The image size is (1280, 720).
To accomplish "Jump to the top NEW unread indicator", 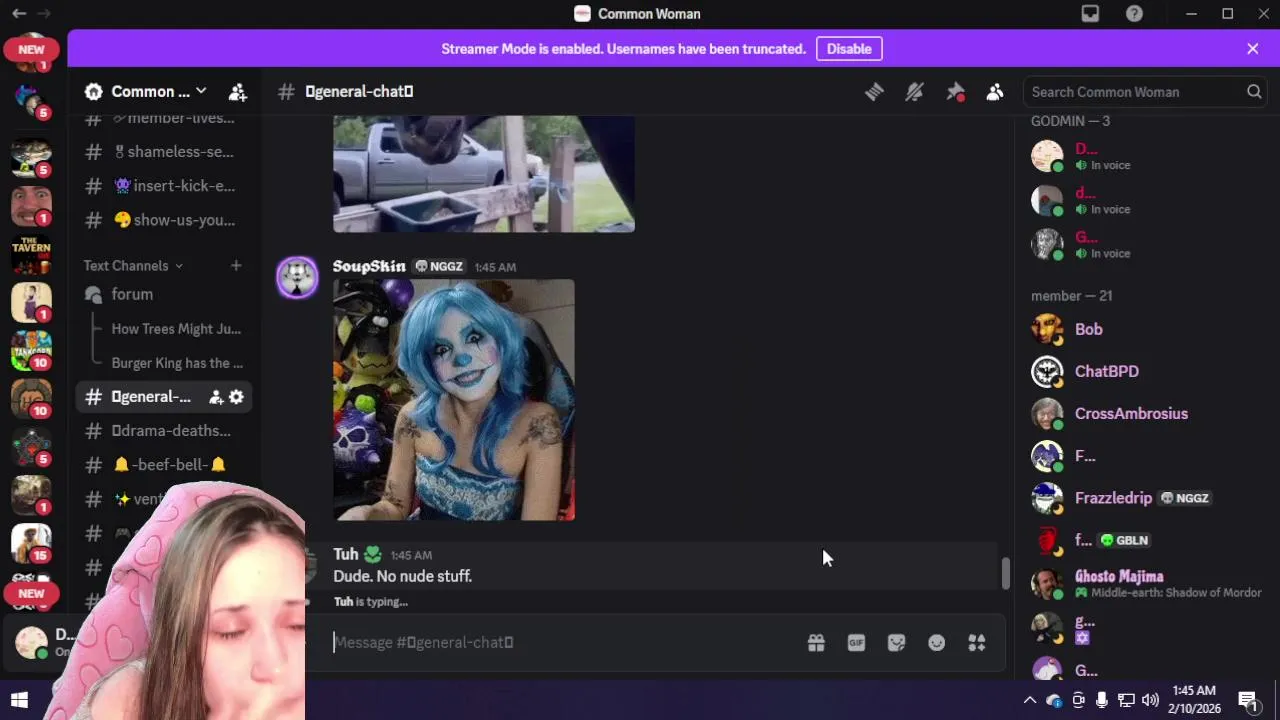I will tap(31, 49).
